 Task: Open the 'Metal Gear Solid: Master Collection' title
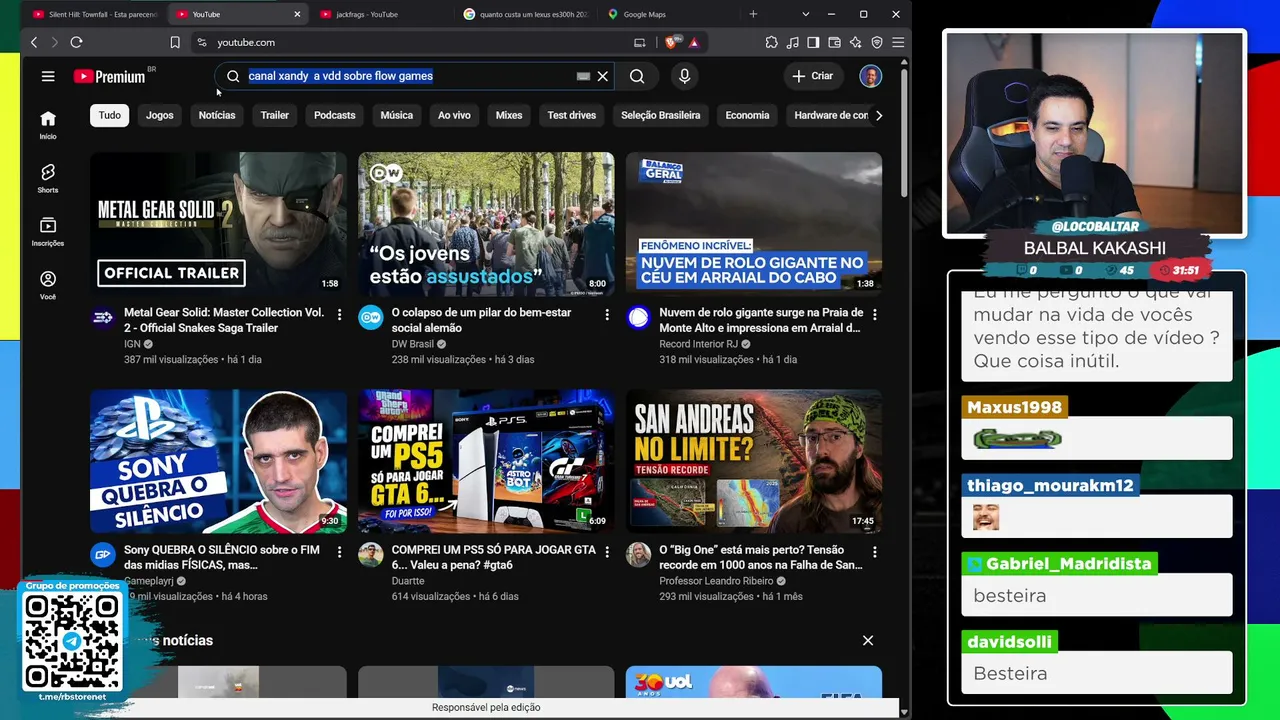224,320
